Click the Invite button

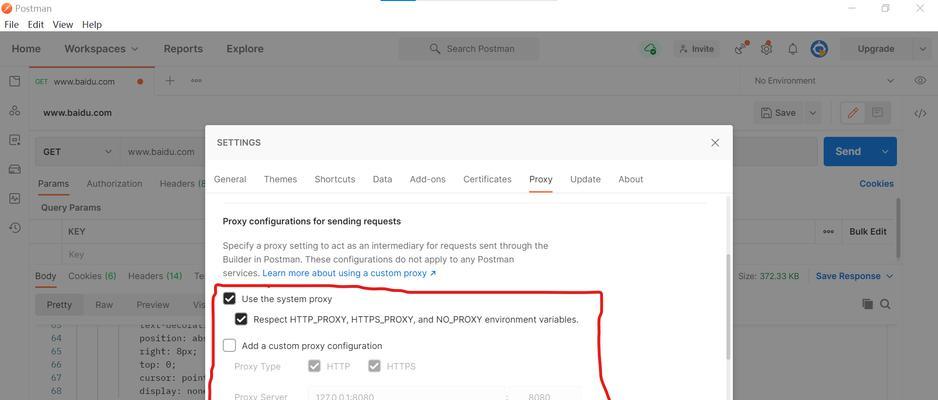coord(696,49)
